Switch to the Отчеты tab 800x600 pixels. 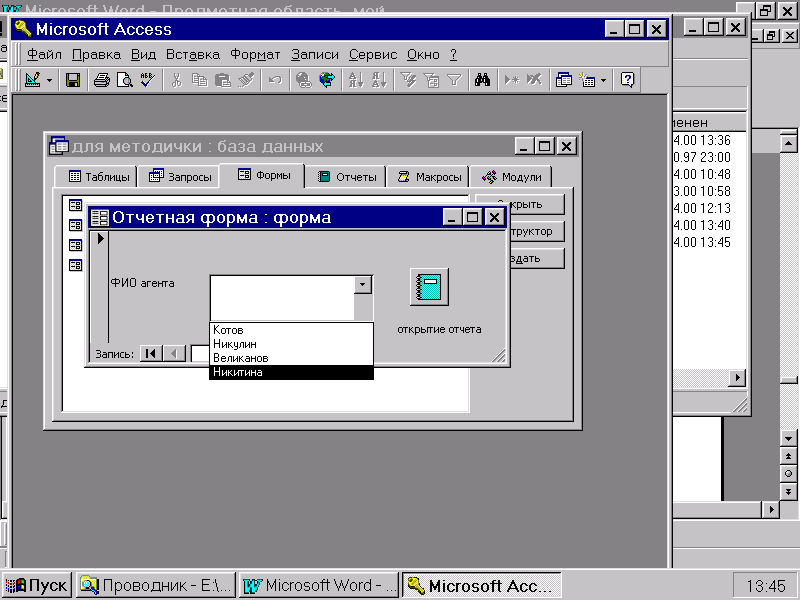(x=345, y=177)
